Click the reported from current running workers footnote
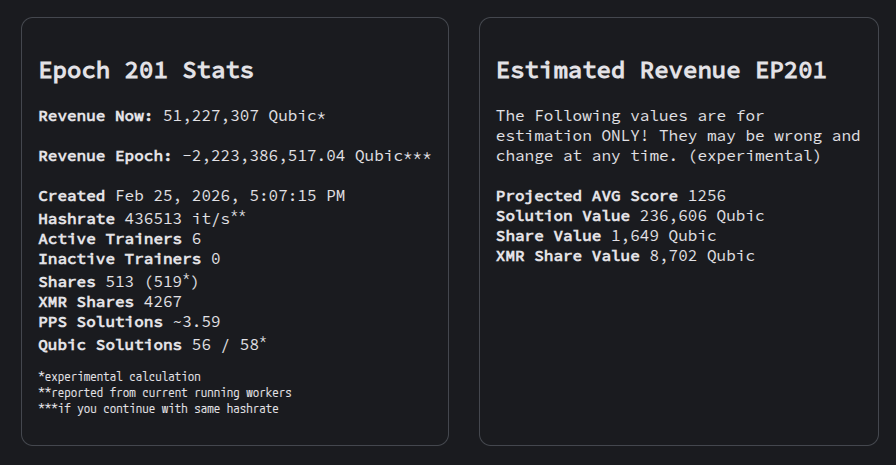 [164, 393]
